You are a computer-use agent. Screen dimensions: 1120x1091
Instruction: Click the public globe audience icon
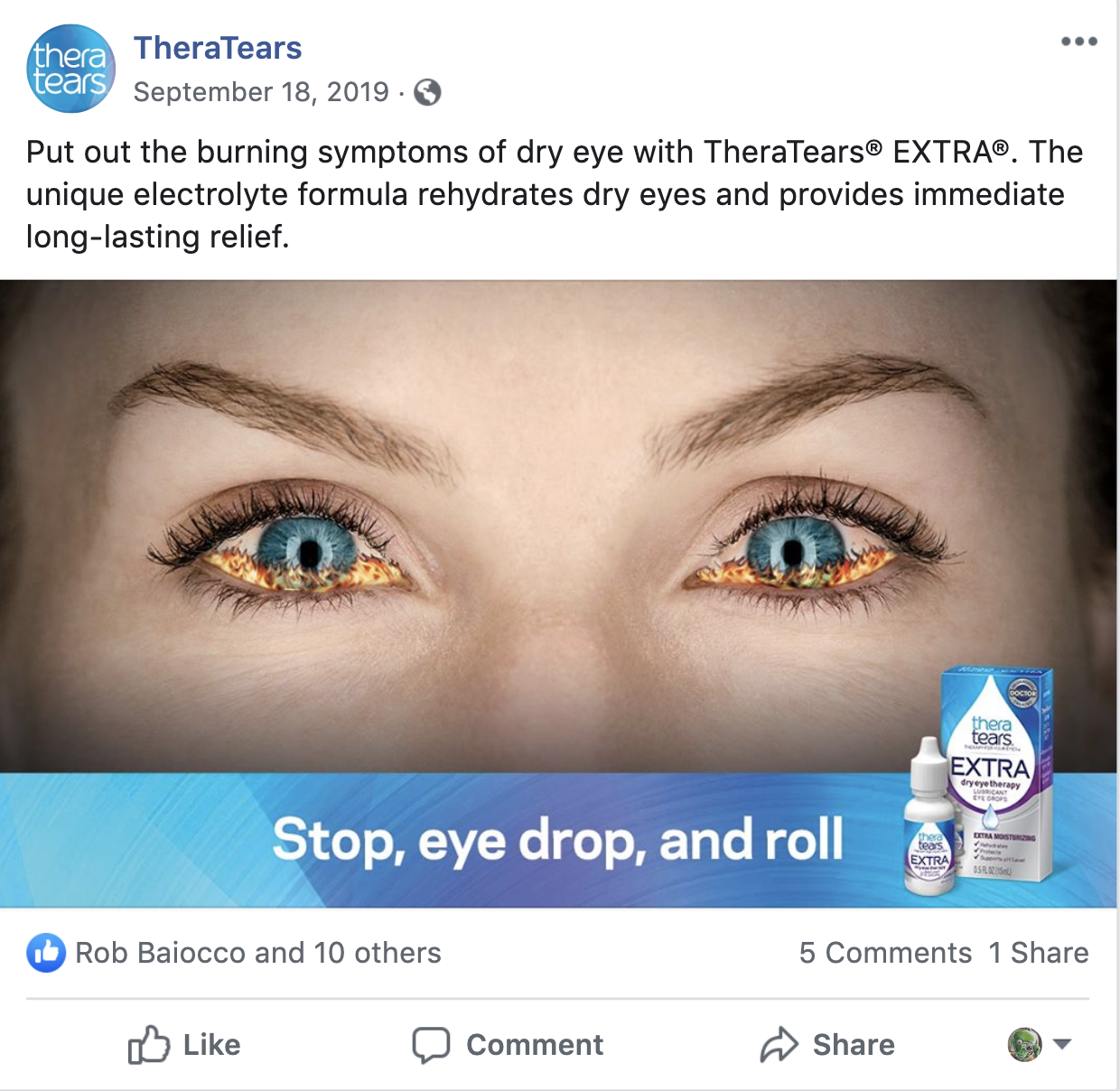(x=427, y=92)
